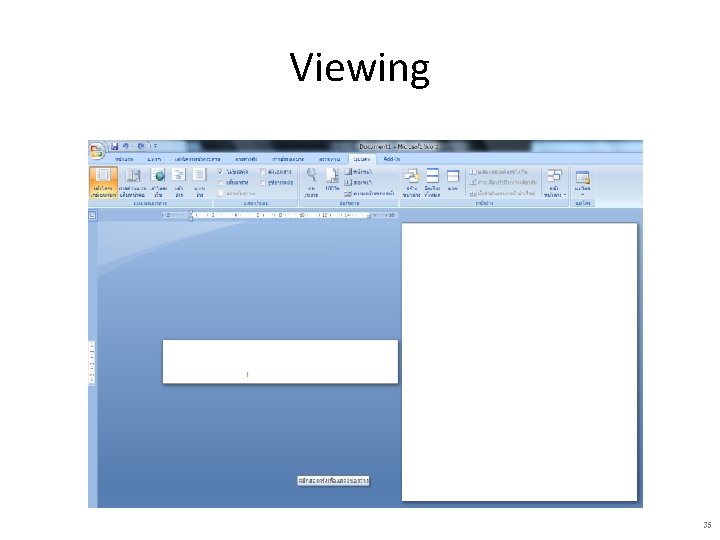This screenshot has width=720, height=540.
Task: Open the Zoom magnifier dialog
Action: (311, 182)
